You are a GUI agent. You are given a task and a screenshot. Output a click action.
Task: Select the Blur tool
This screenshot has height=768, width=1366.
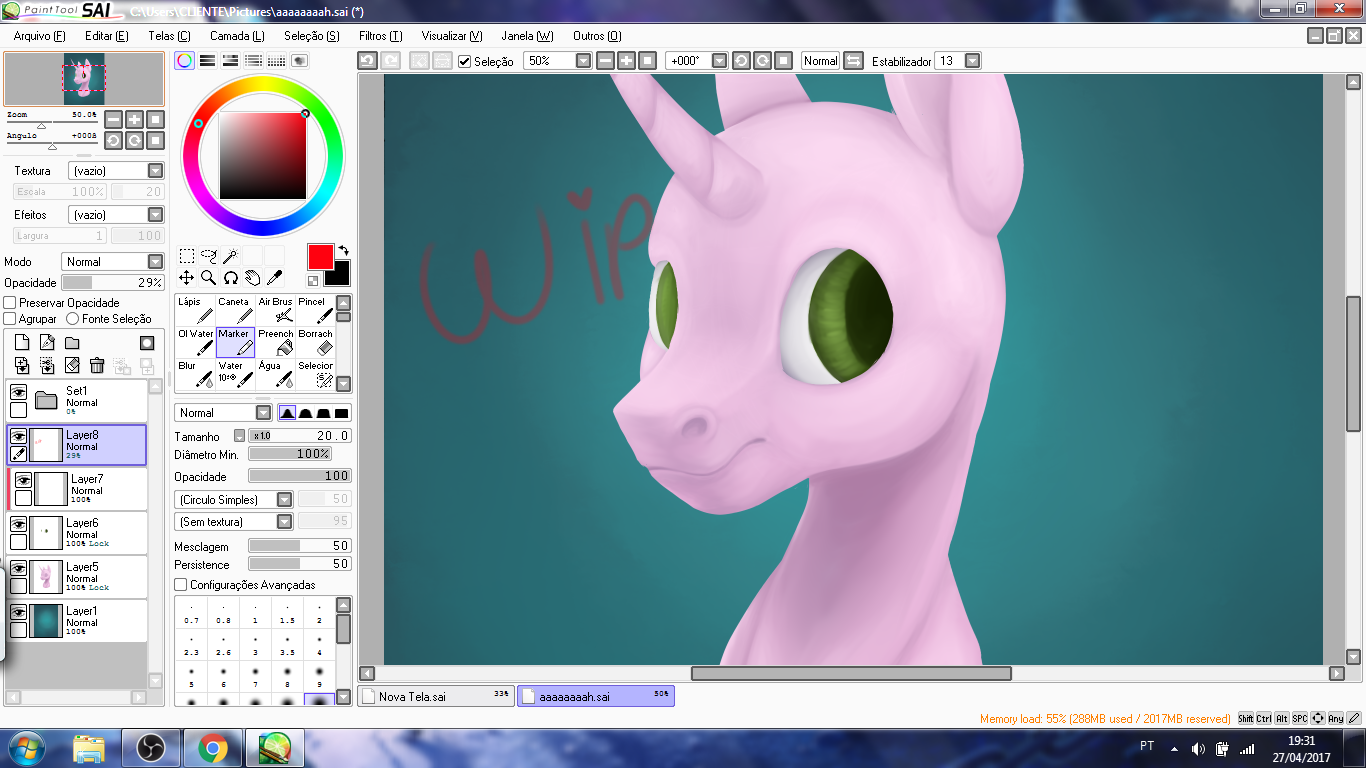click(195, 374)
